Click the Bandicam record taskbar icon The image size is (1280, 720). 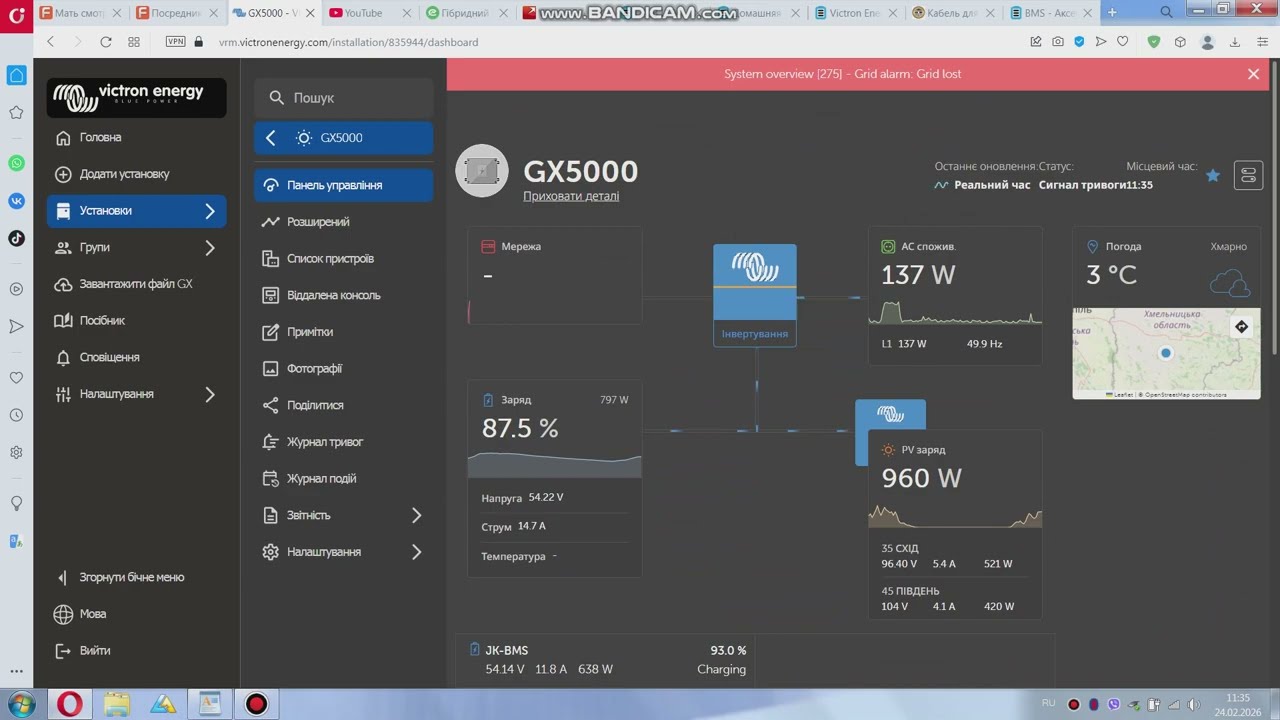point(257,704)
